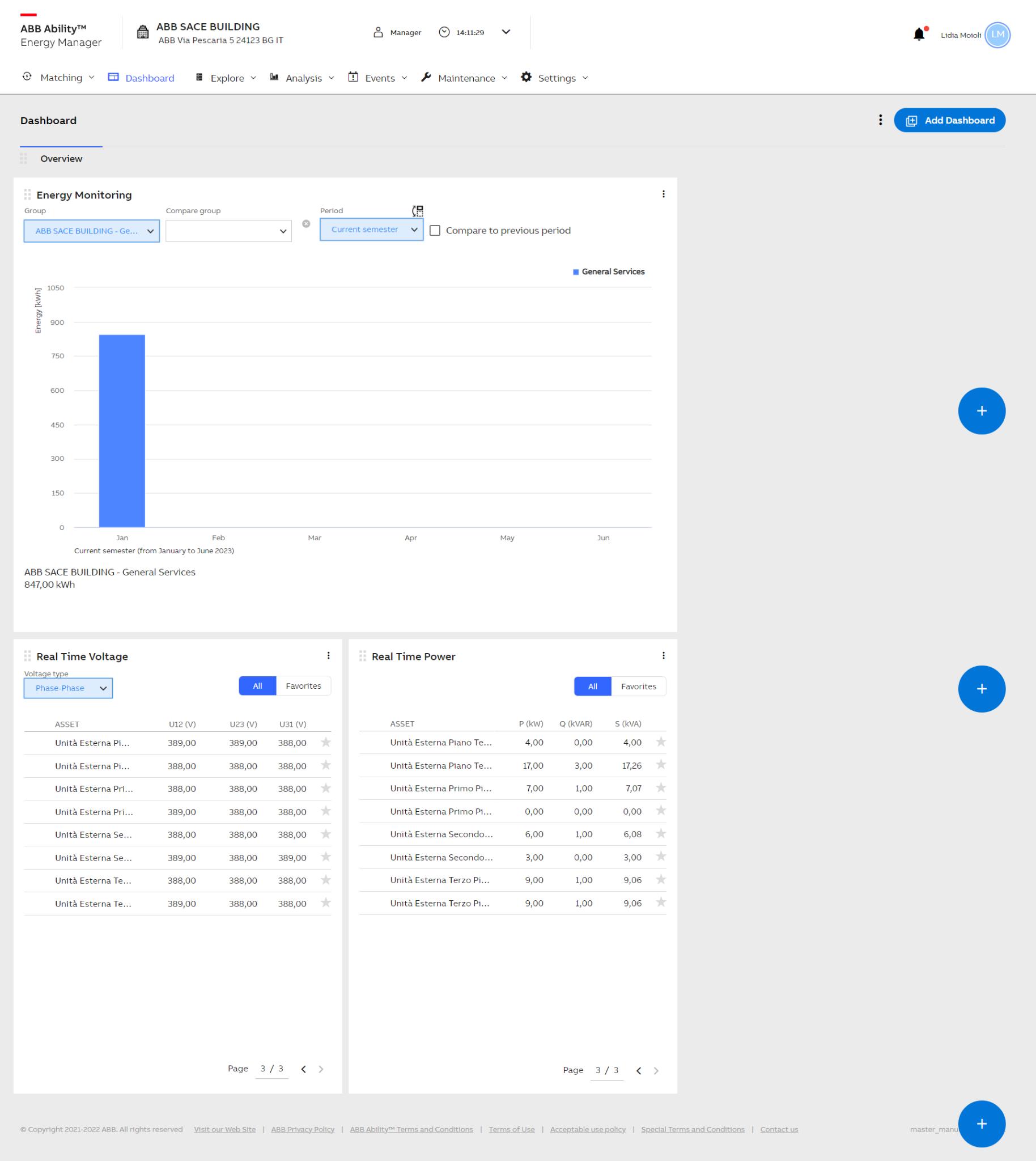The height and width of the screenshot is (1161, 1036).
Task: Click the top blue plus add-widget button
Action: 982,411
